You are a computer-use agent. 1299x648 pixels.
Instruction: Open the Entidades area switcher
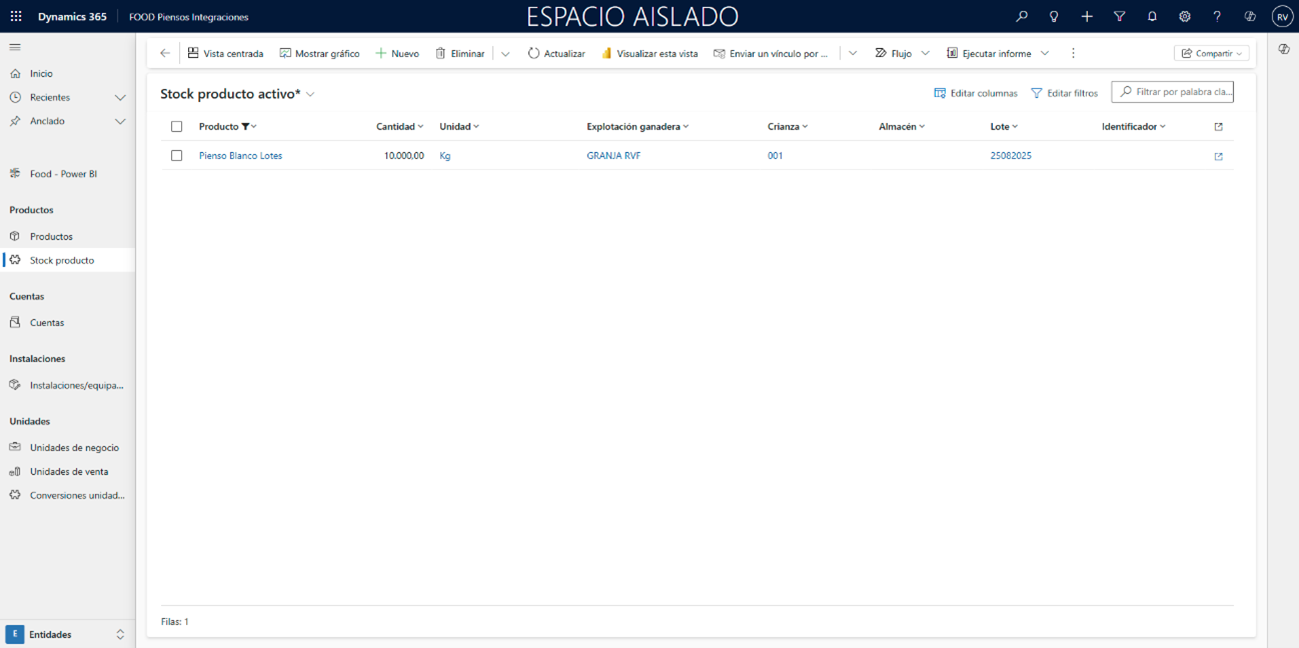(x=67, y=634)
